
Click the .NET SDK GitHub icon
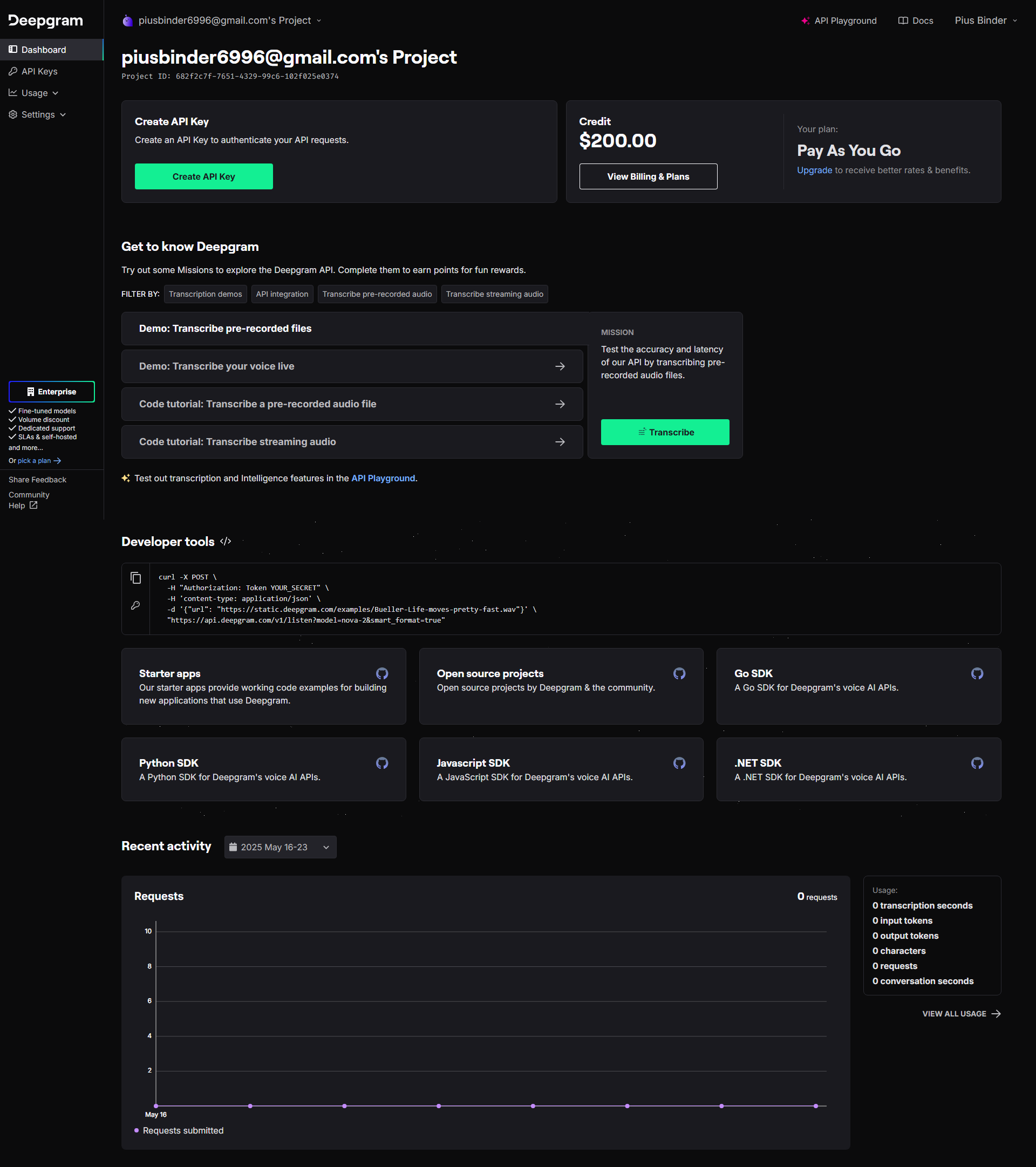(977, 763)
